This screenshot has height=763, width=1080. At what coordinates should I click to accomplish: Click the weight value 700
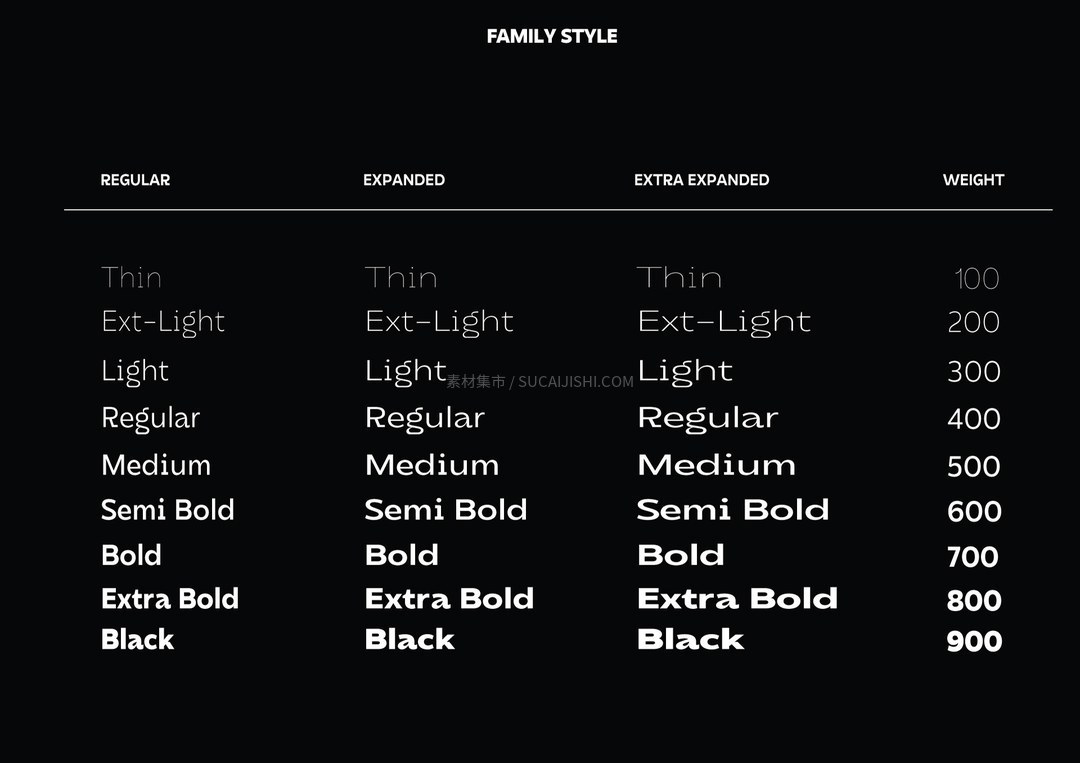(x=973, y=556)
